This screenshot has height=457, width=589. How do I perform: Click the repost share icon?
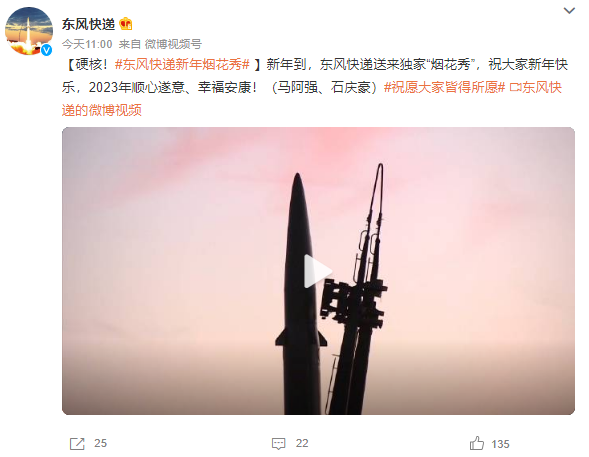click(77, 443)
